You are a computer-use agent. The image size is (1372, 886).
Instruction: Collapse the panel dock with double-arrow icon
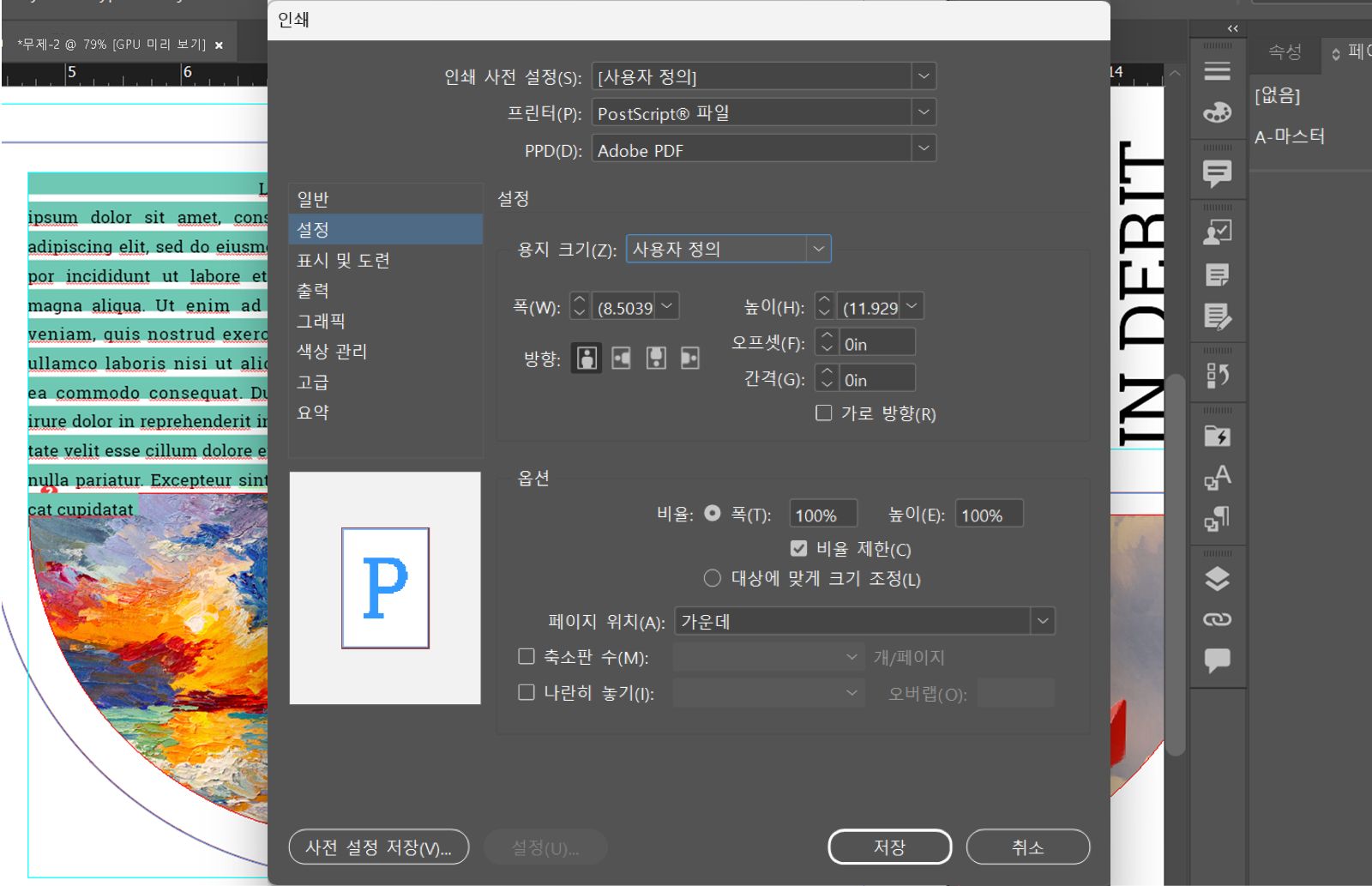(x=1232, y=28)
